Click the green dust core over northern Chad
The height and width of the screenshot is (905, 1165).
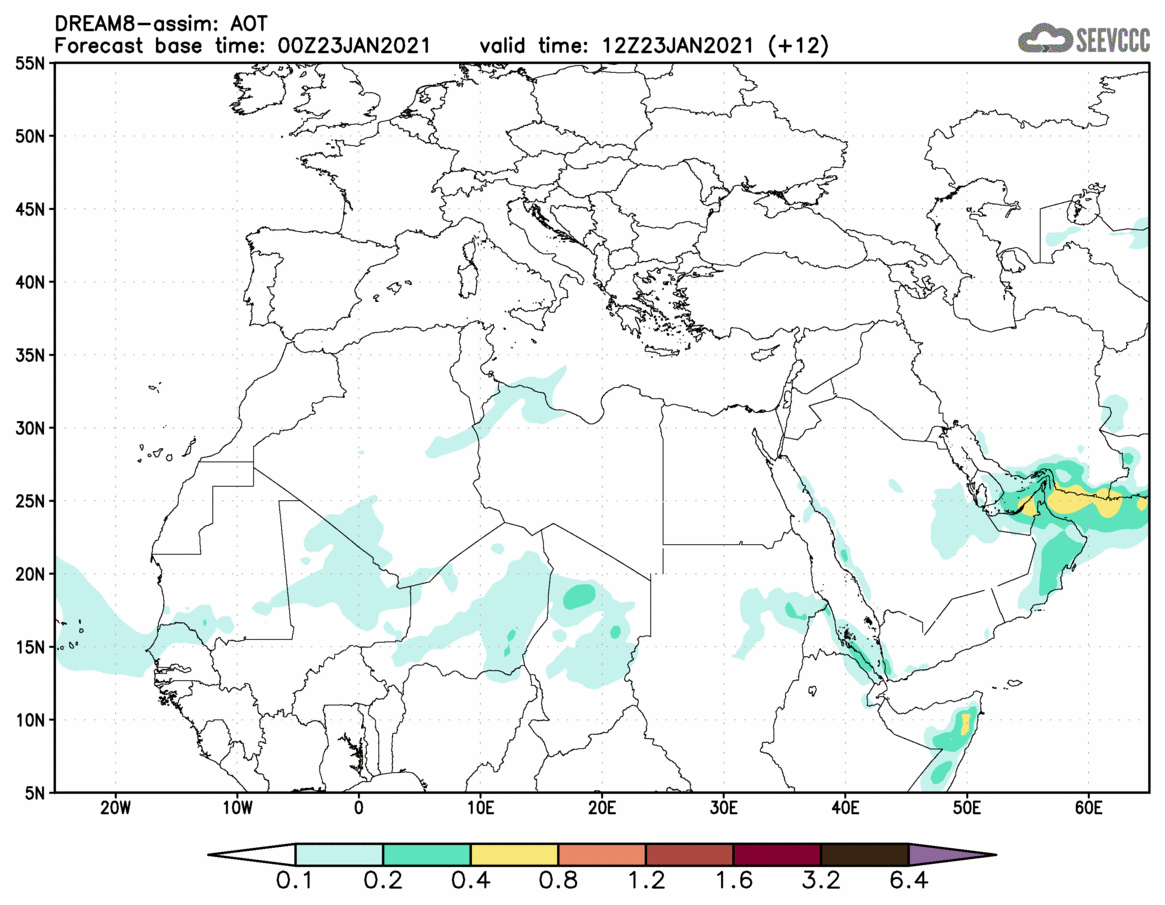click(x=579, y=596)
